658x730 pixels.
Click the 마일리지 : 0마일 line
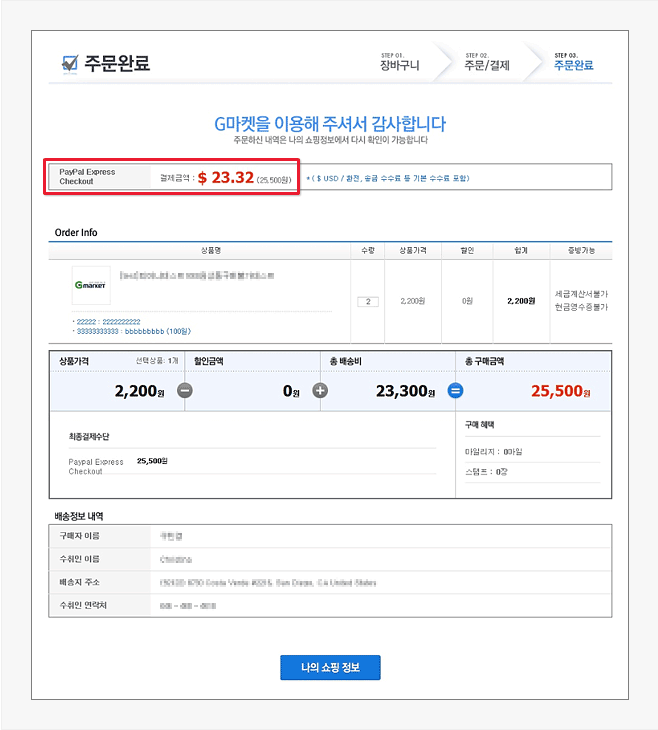click(494, 452)
